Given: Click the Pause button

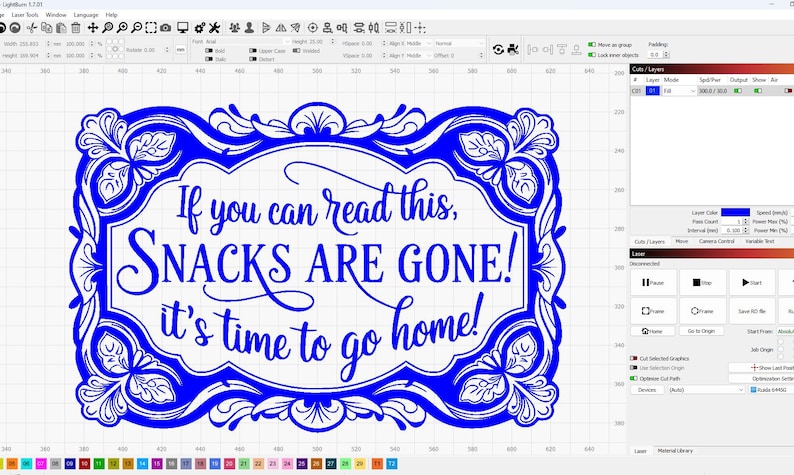Looking at the screenshot, I should click(x=653, y=283).
